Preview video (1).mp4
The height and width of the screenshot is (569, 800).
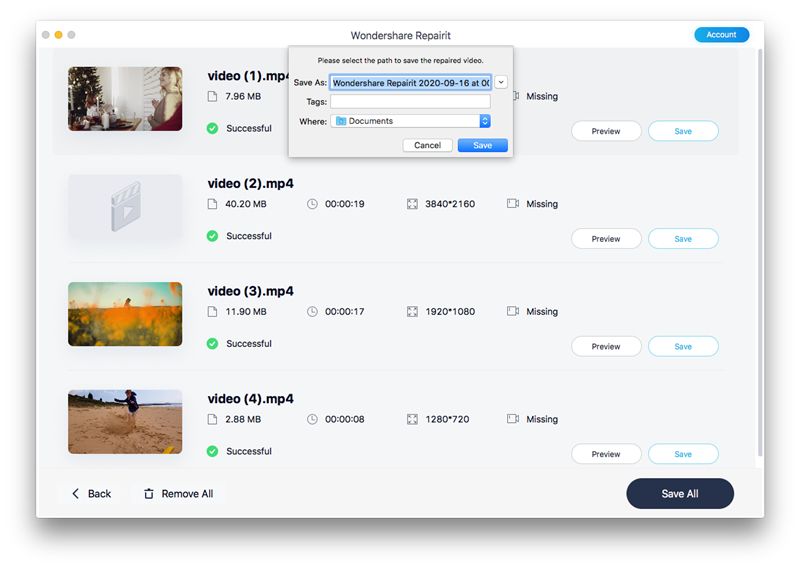click(x=606, y=131)
